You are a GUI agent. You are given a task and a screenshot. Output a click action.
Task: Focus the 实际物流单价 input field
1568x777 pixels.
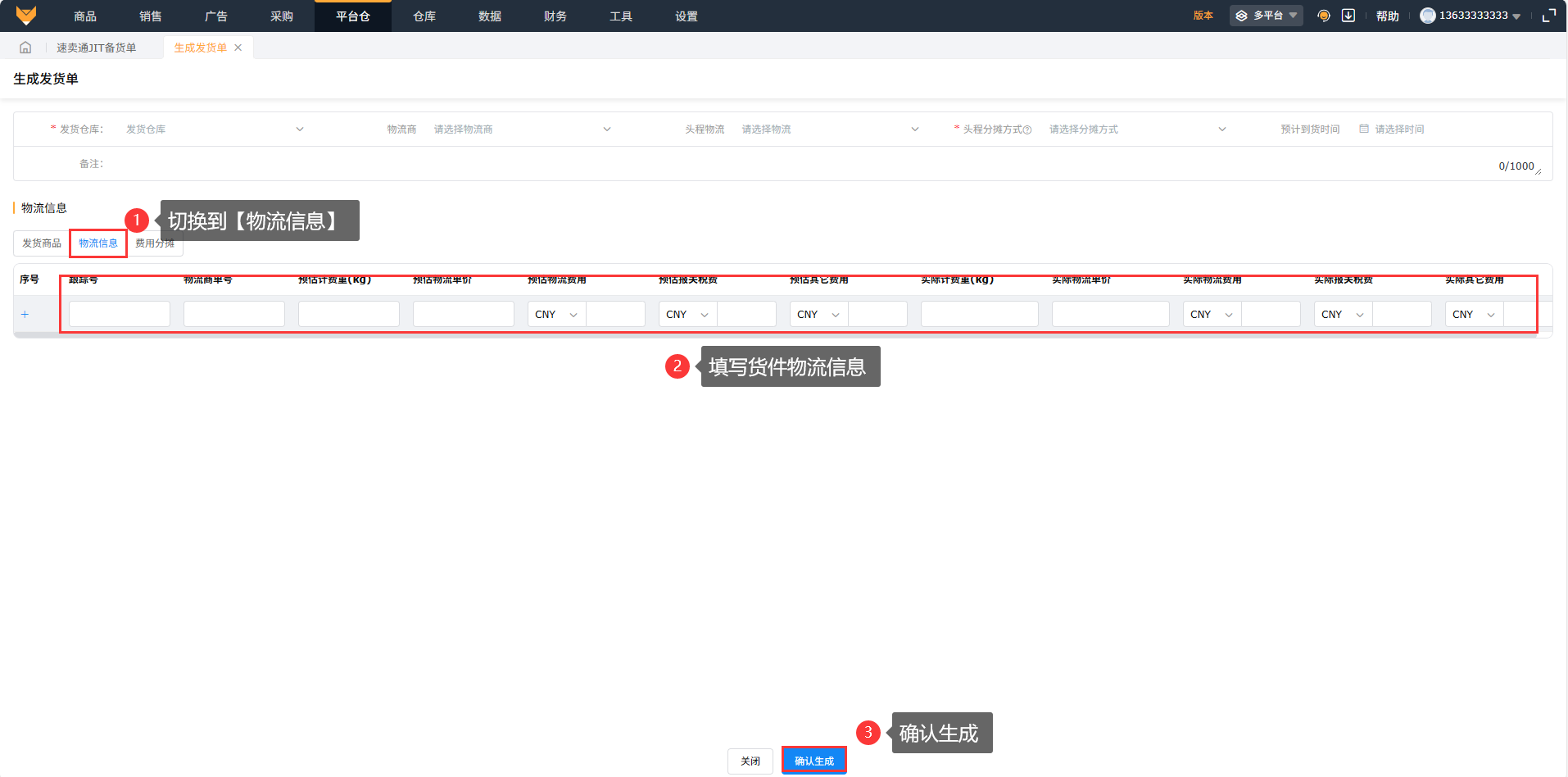point(1111,315)
